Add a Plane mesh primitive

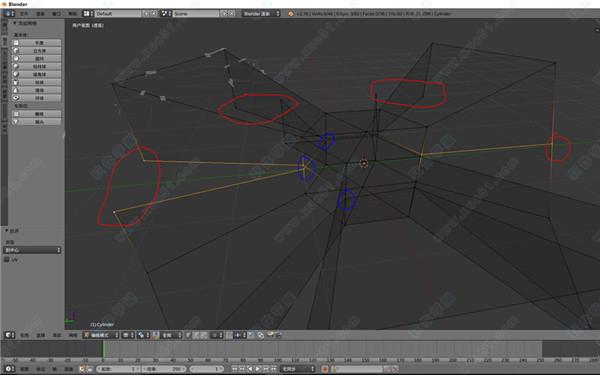click(36, 42)
